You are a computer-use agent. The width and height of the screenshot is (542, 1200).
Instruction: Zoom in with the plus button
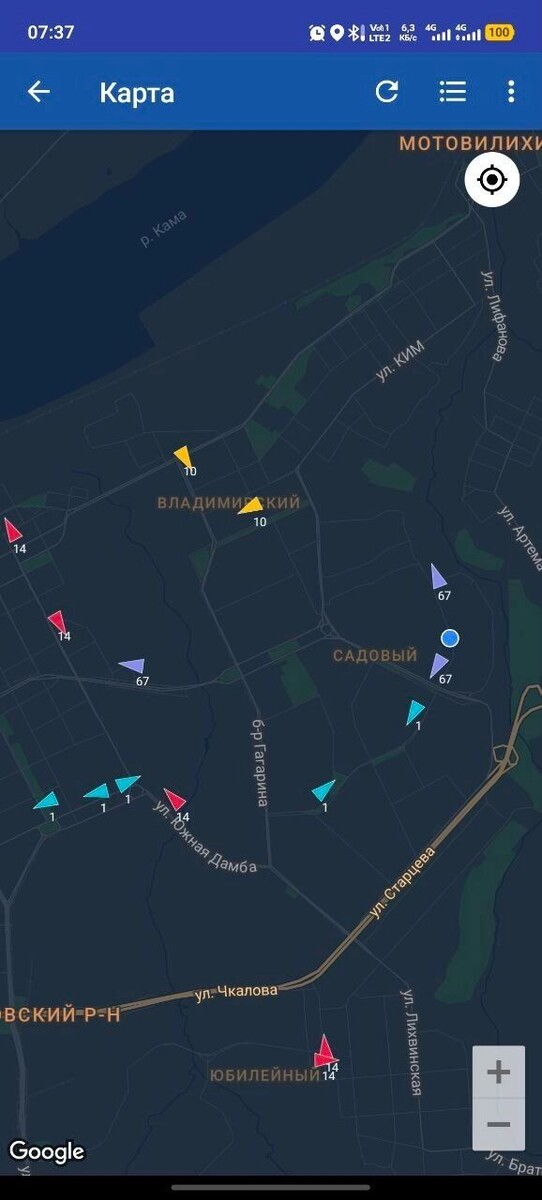click(x=498, y=1073)
